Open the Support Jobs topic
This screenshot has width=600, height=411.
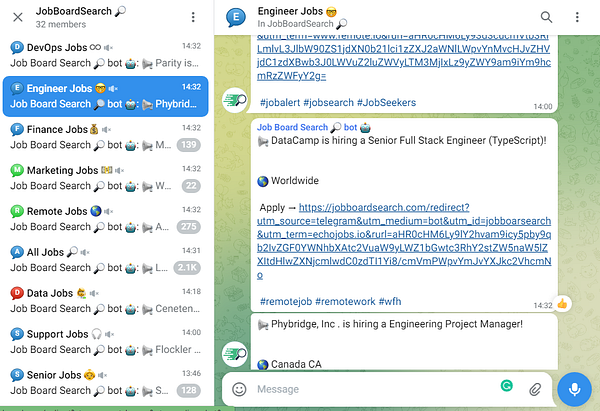(106, 342)
